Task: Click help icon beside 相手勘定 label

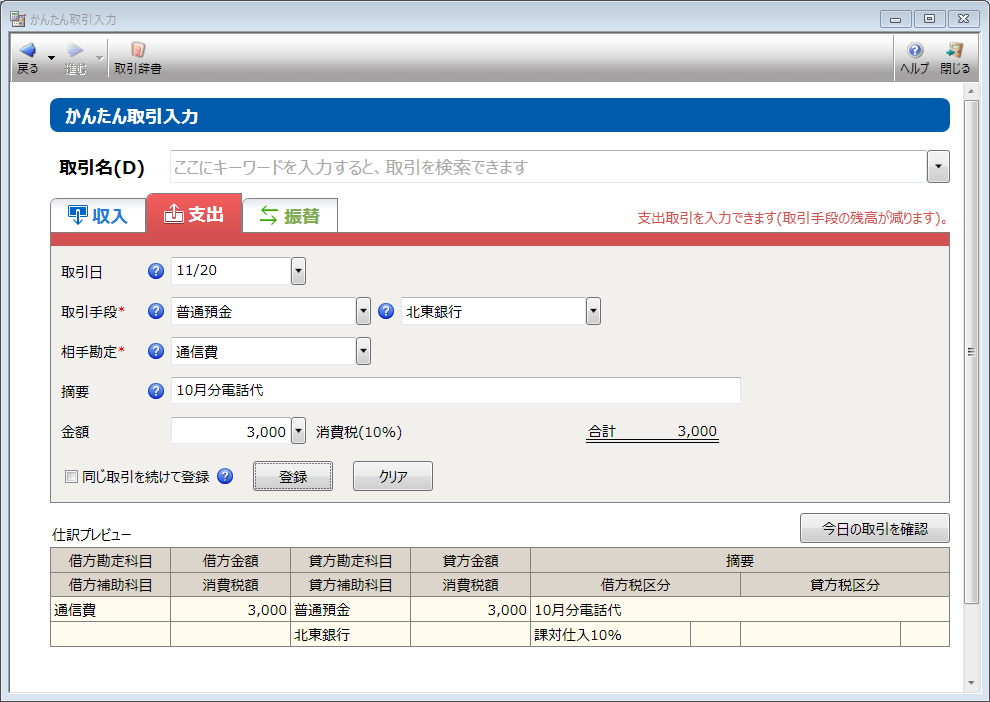Action: coord(155,351)
